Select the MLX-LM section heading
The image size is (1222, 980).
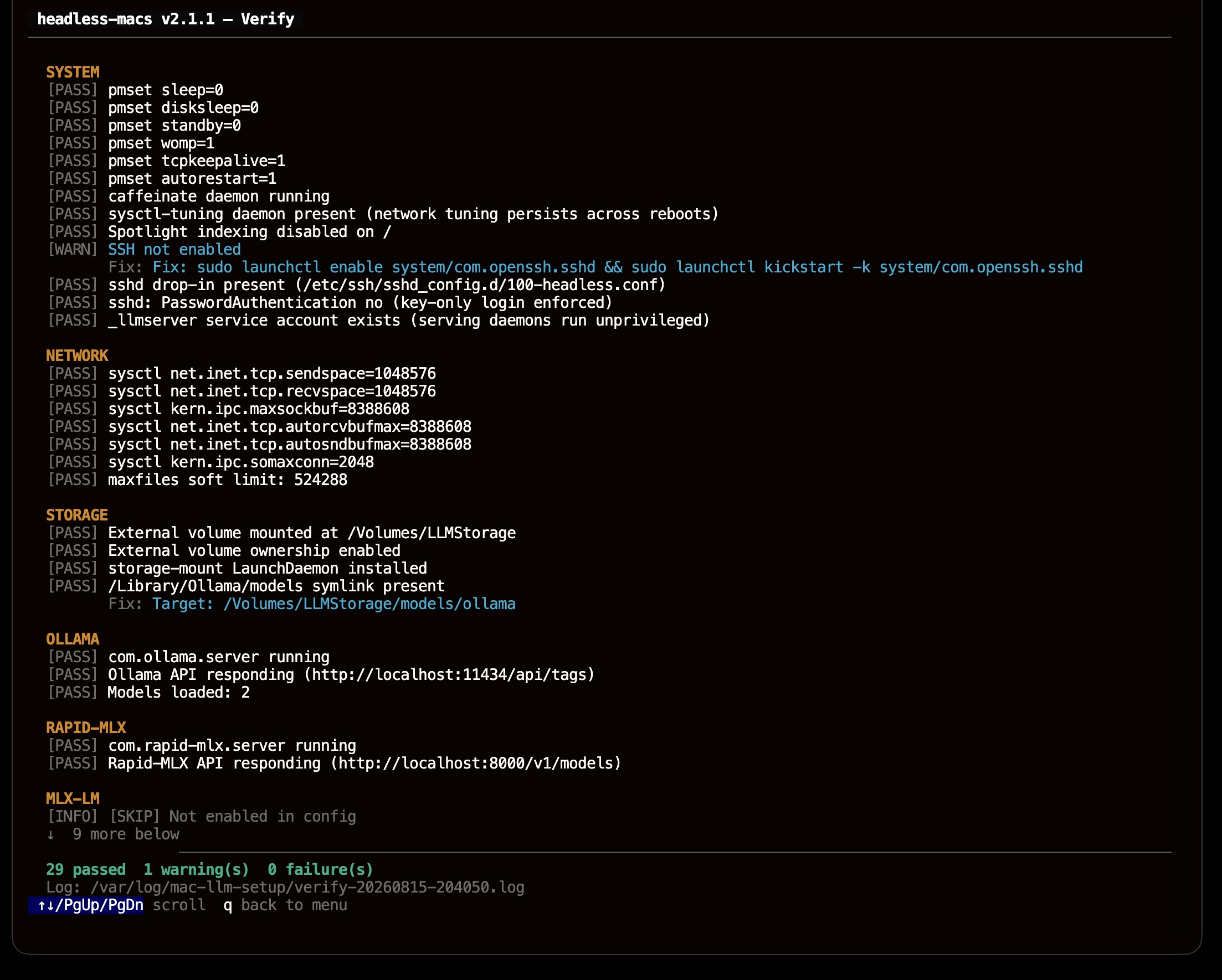[x=73, y=799]
